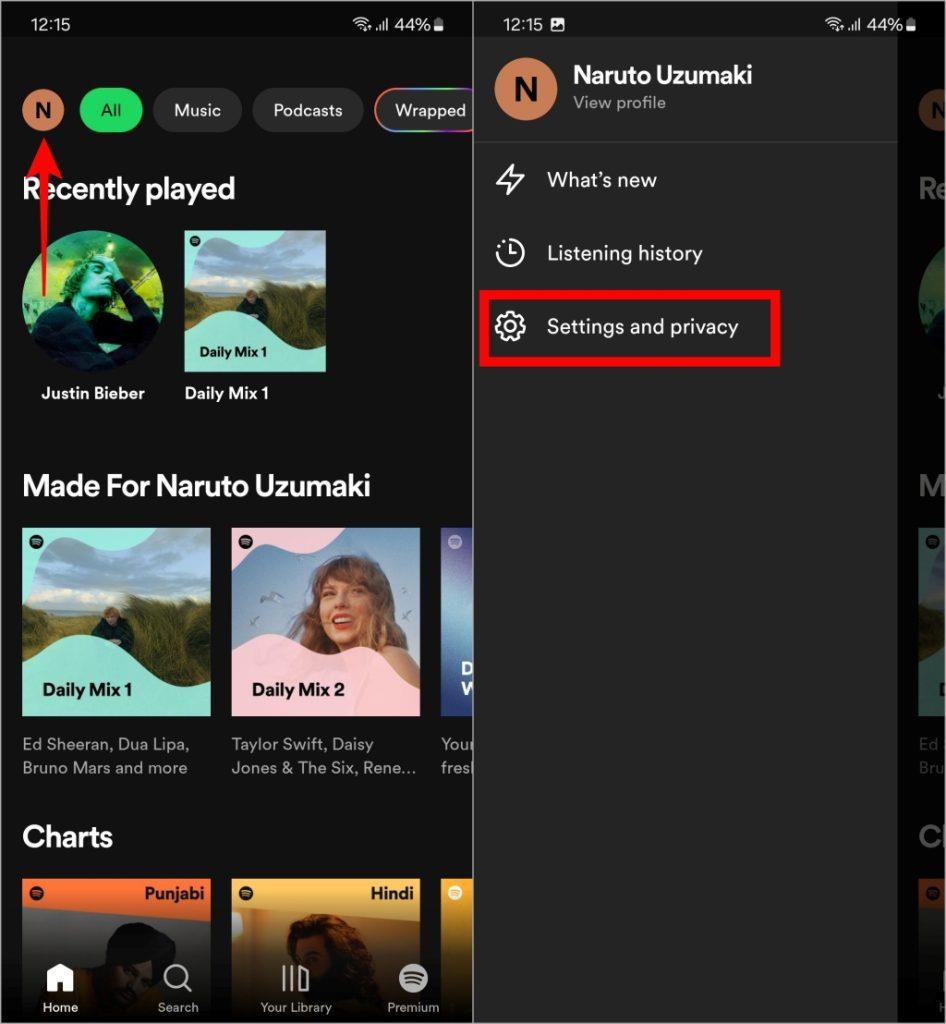Tap the Wi-Fi status icon in left screen
Image resolution: width=946 pixels, height=1024 pixels.
coord(361,25)
